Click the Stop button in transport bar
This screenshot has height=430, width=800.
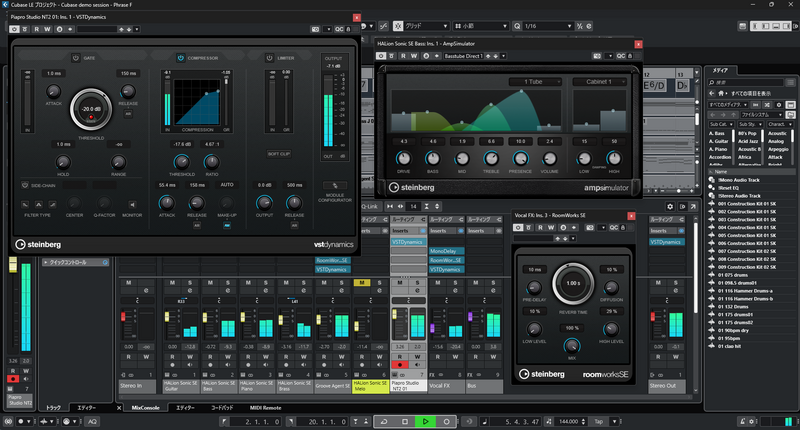[405, 422]
